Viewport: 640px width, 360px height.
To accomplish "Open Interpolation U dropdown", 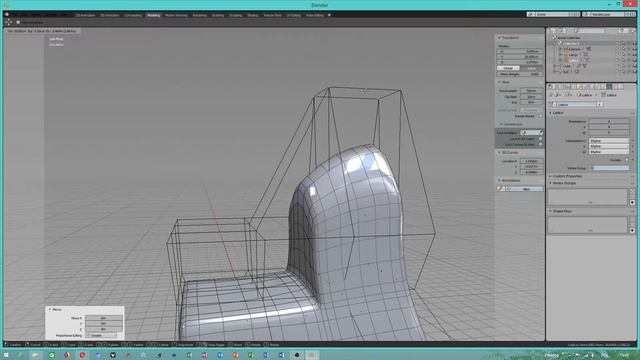I will pos(609,140).
